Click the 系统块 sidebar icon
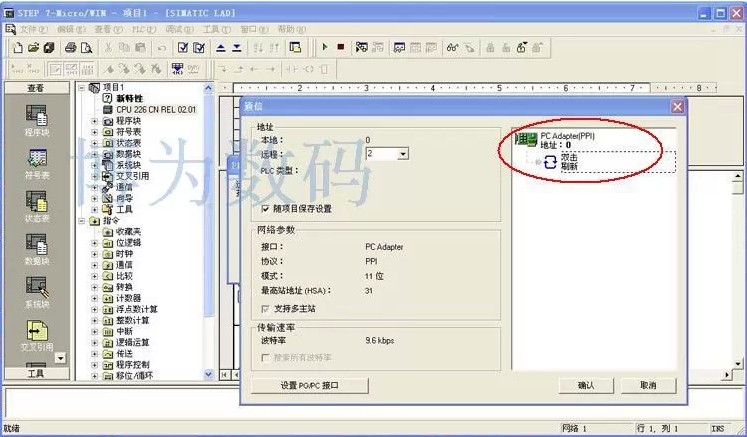This screenshot has height=437, width=747. (x=36, y=286)
